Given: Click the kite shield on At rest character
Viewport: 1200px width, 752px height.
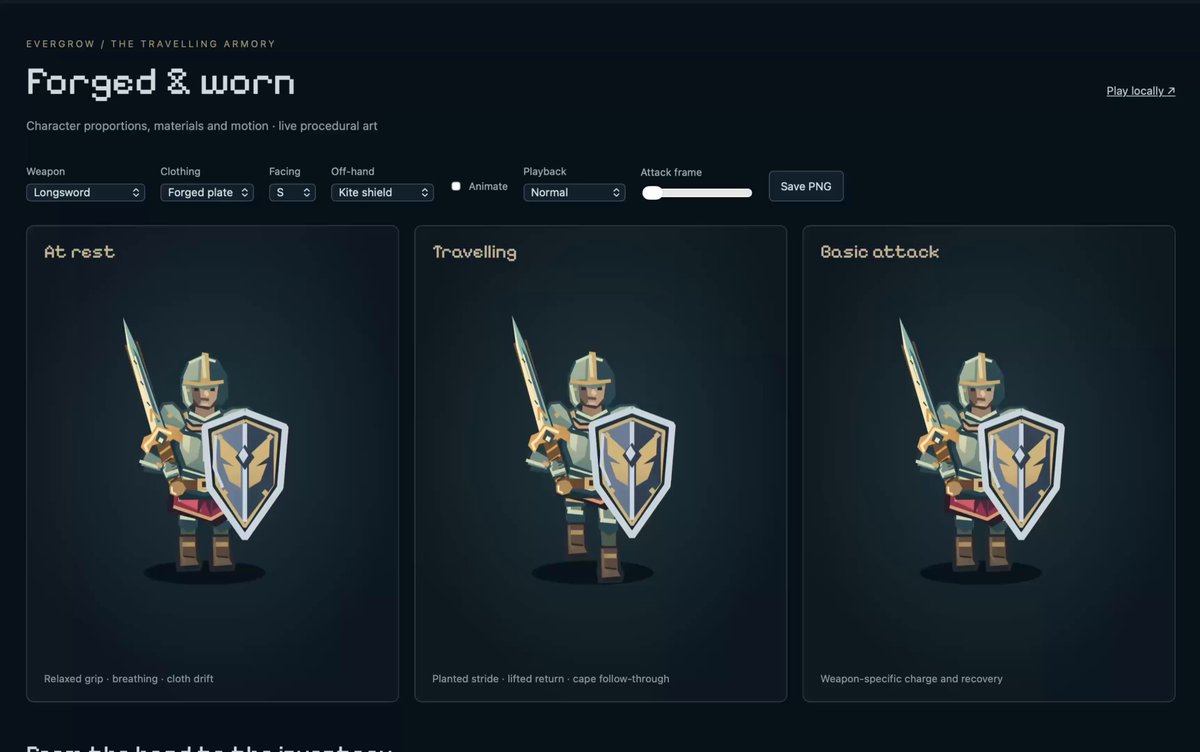Looking at the screenshot, I should (x=245, y=471).
